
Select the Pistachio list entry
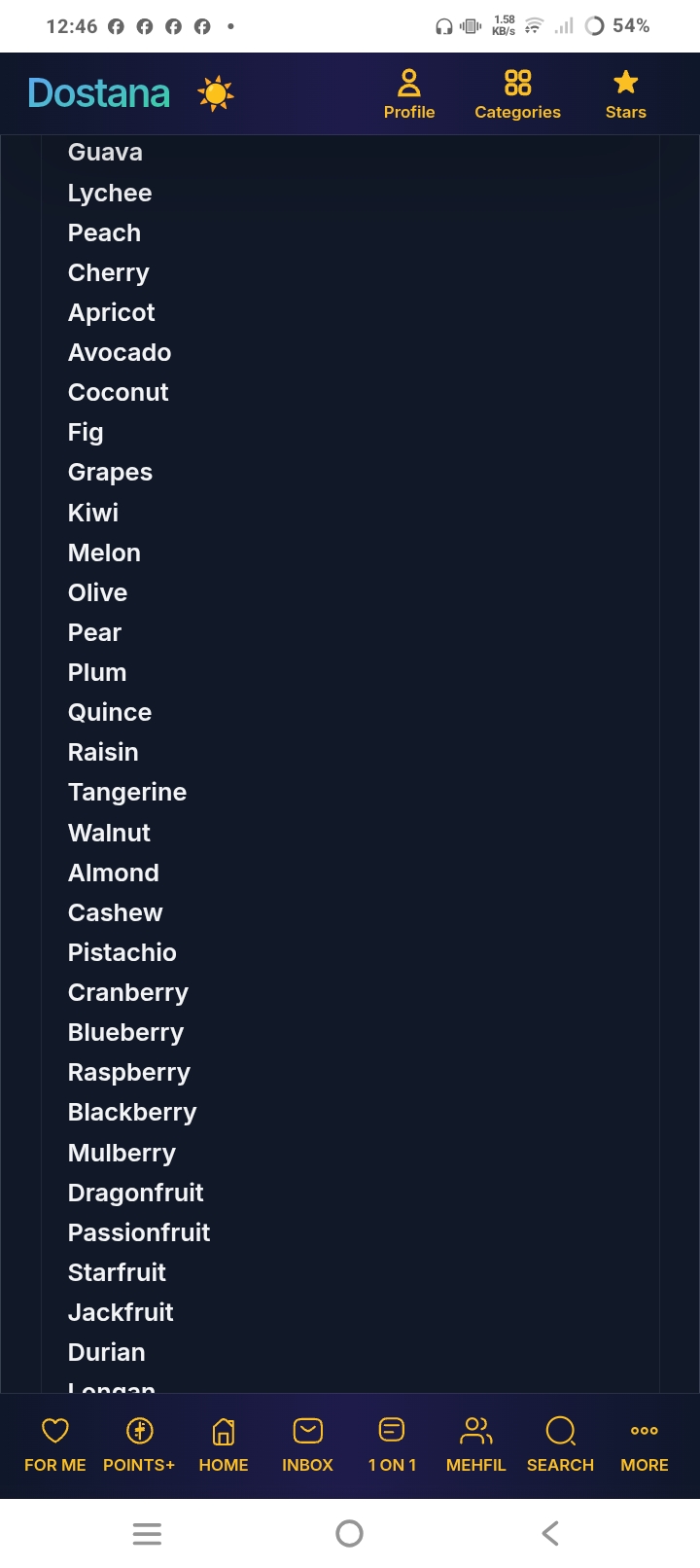[122, 952]
